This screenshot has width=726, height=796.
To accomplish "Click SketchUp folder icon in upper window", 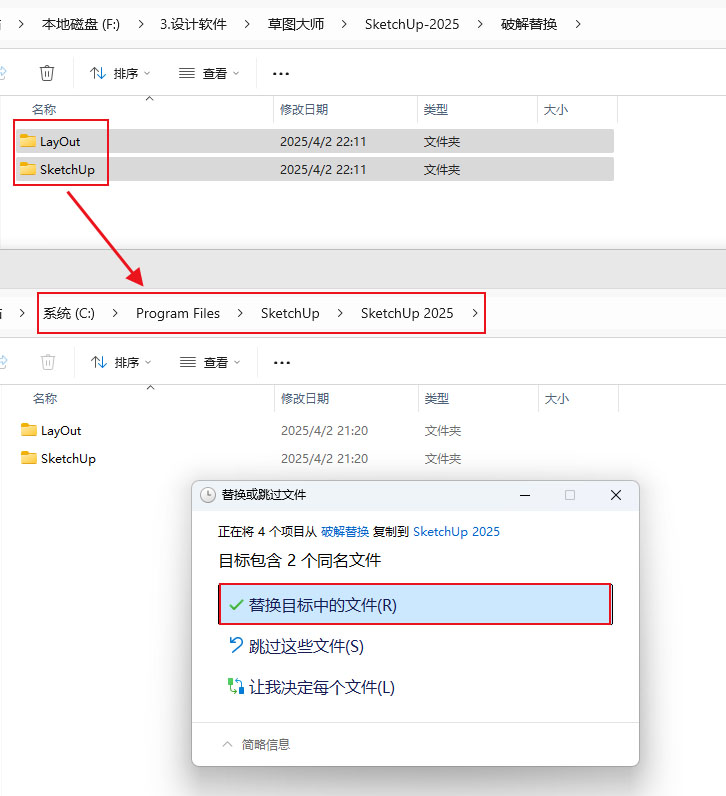I will (x=28, y=169).
